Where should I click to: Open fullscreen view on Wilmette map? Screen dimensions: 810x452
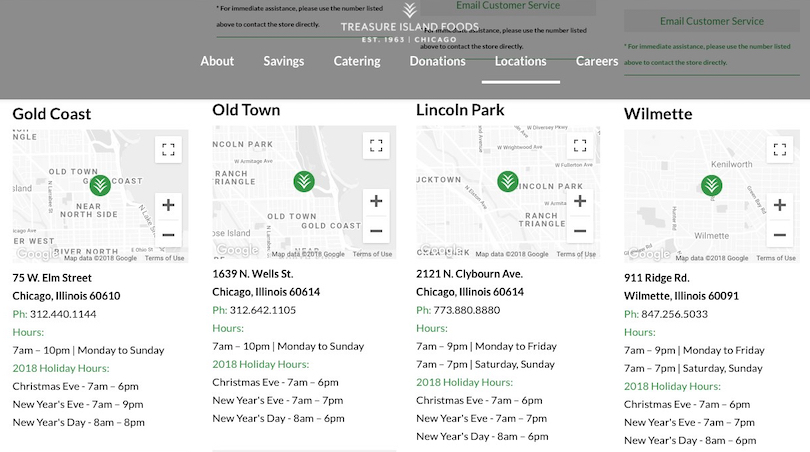[x=780, y=150]
